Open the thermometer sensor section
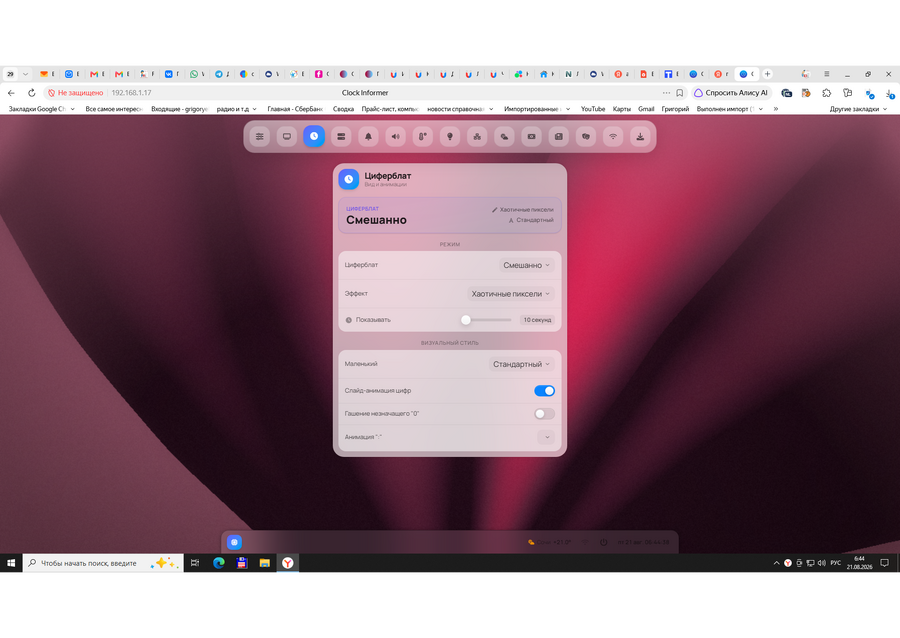This screenshot has height=638, width=900. tap(422, 137)
